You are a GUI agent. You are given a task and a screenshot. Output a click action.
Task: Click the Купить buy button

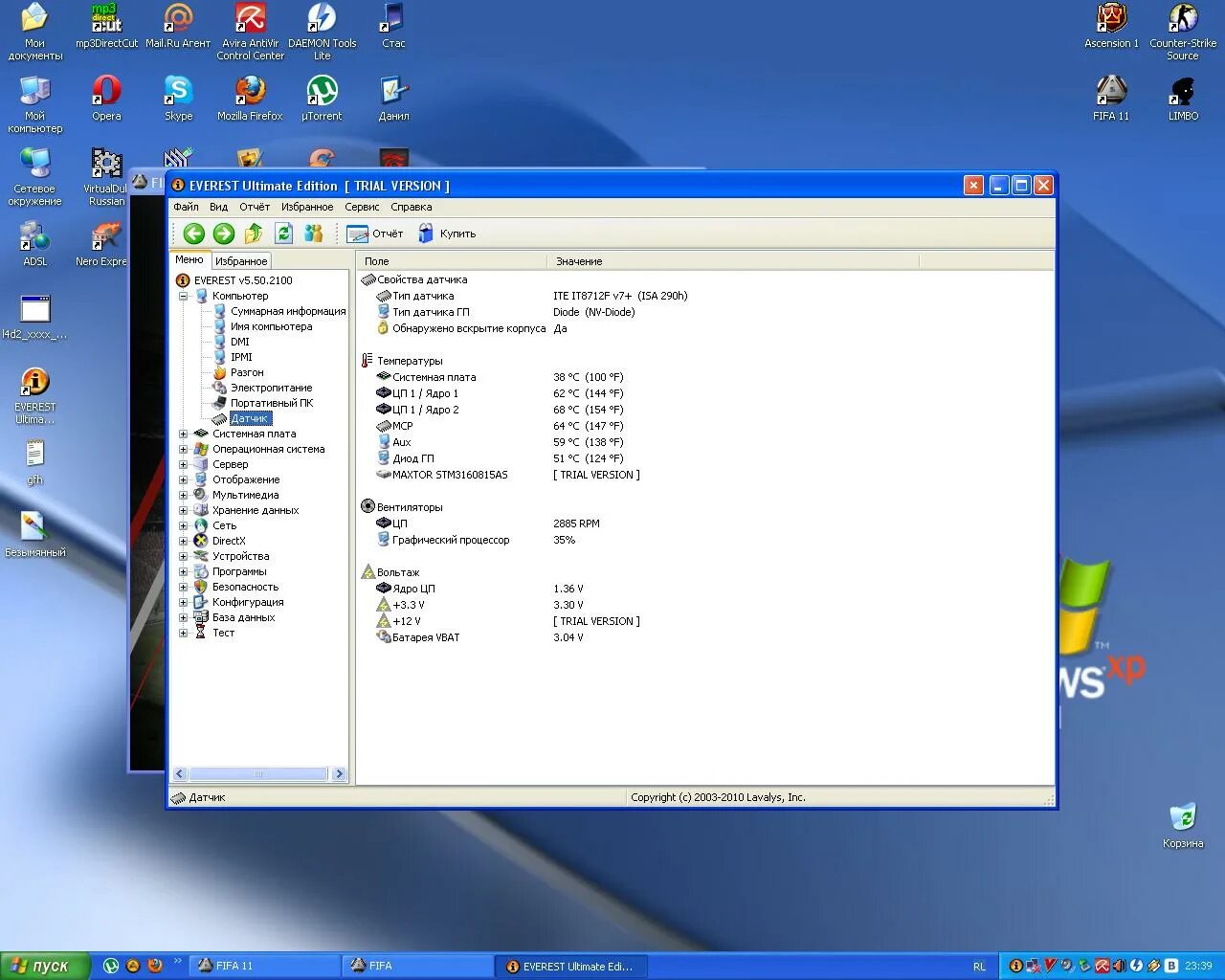(447, 234)
